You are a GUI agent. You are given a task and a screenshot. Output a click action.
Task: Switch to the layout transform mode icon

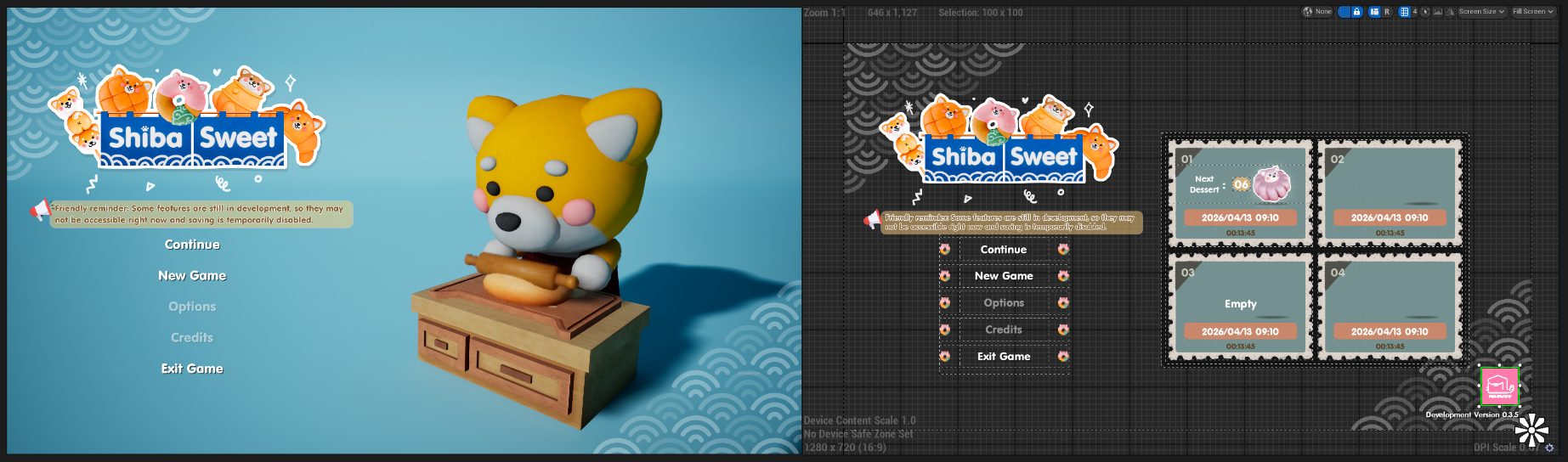click(1374, 12)
